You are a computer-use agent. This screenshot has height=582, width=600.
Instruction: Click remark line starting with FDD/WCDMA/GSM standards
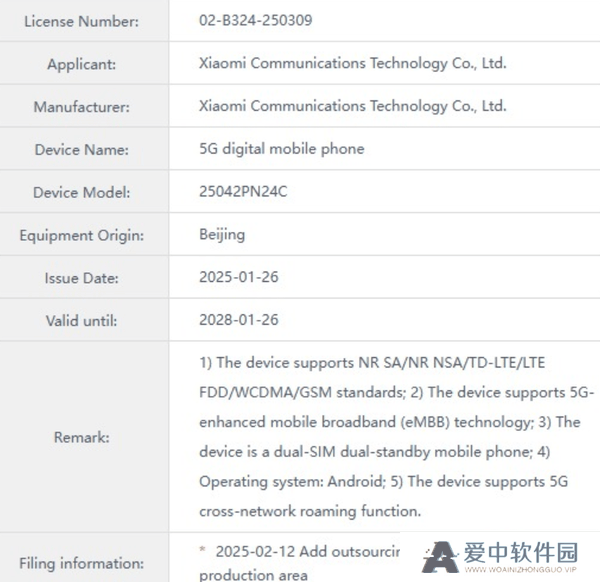pyautogui.click(x=396, y=393)
